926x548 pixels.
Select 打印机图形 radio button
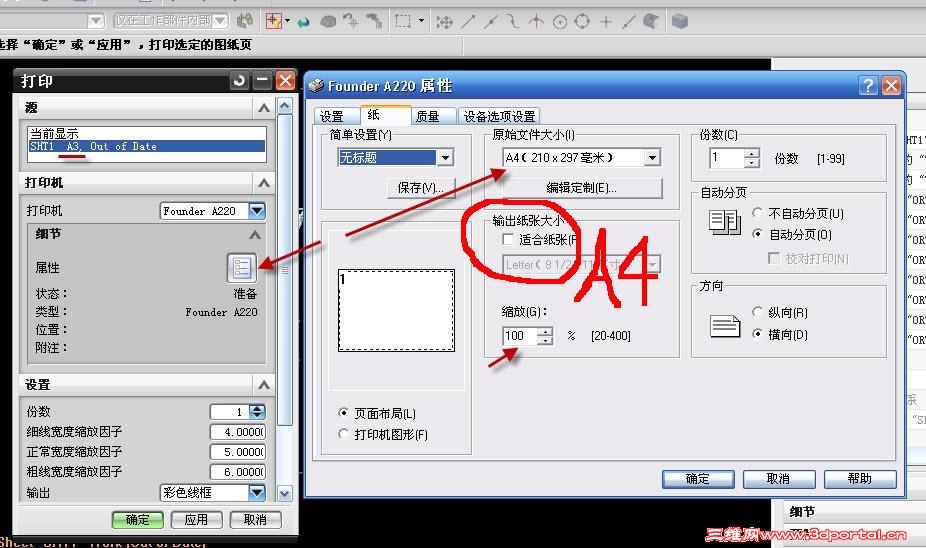pos(343,434)
